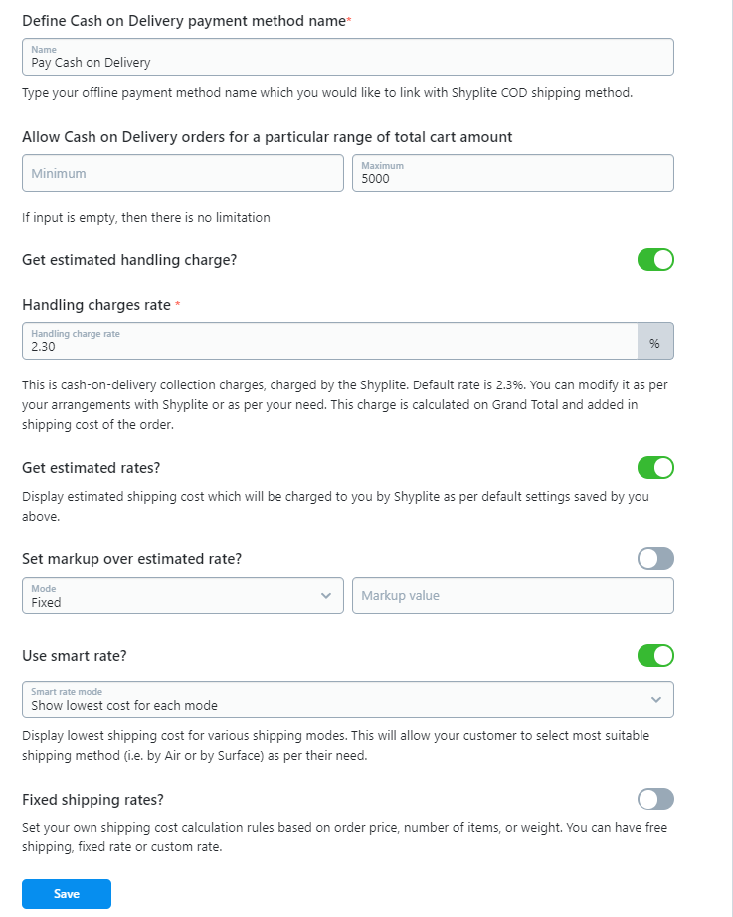Image resolution: width=733 pixels, height=917 pixels.
Task: Disable the Get estimated rates toggle
Action: point(656,467)
